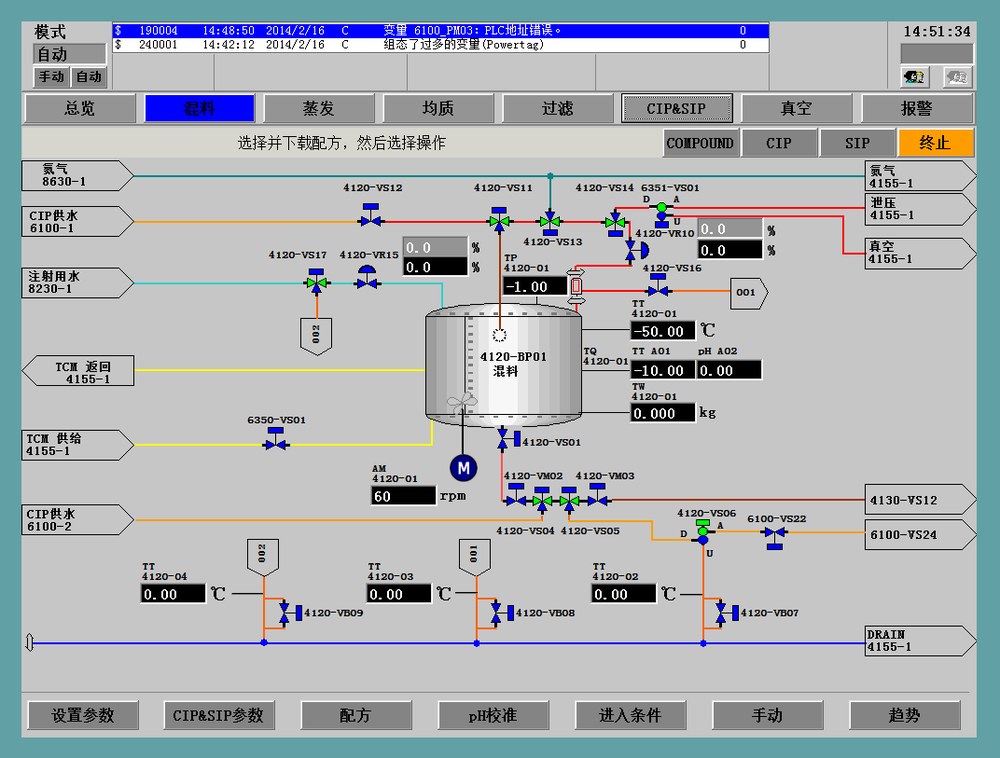Select valve 4120-VS13 symbol
1000x758 pixels.
pyautogui.click(x=550, y=224)
